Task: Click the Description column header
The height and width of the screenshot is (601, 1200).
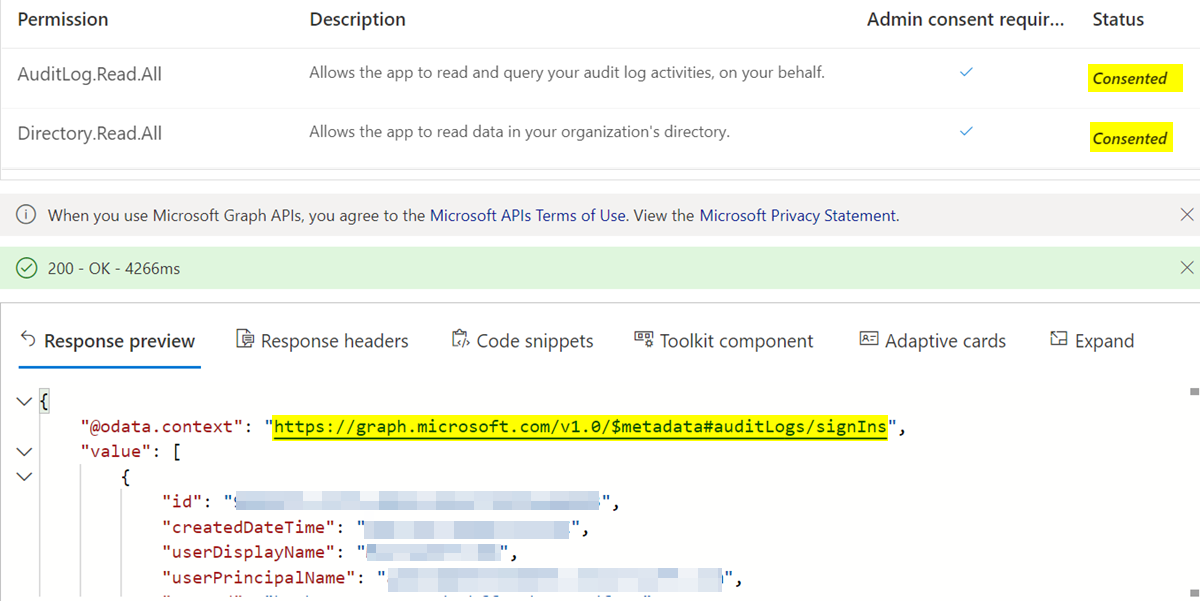Action: pyautogui.click(x=357, y=19)
